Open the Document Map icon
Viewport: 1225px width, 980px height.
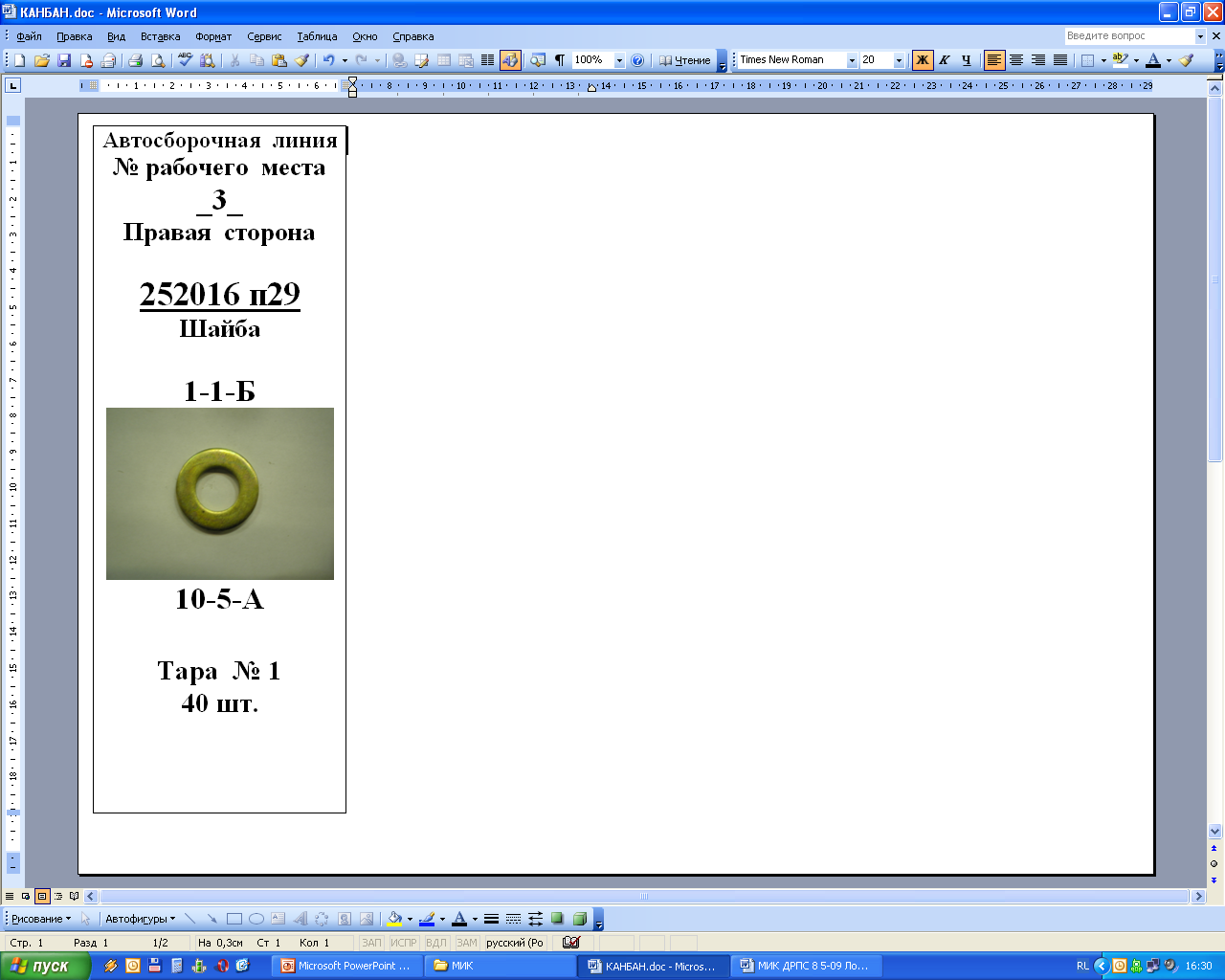tap(537, 60)
